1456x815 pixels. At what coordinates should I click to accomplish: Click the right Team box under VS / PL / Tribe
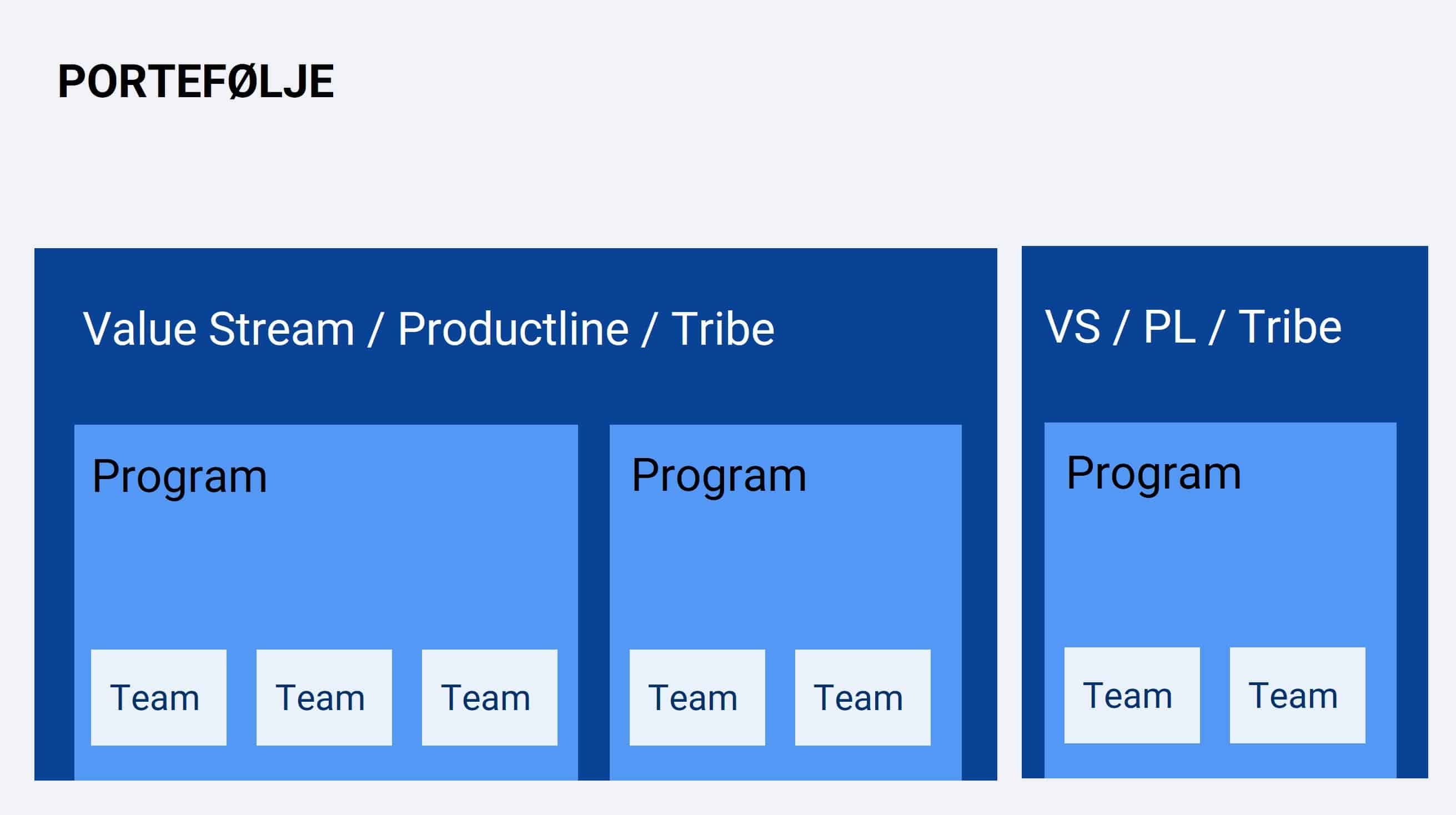click(x=1298, y=695)
